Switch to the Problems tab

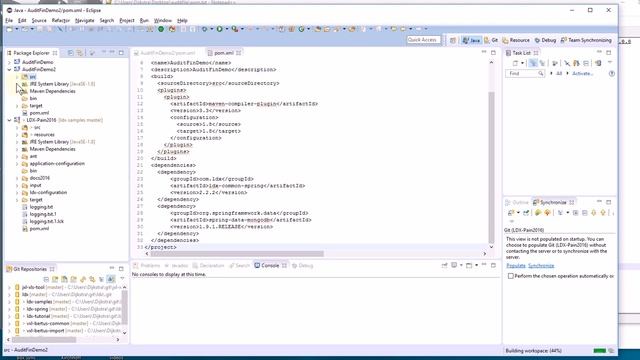tap(147, 265)
